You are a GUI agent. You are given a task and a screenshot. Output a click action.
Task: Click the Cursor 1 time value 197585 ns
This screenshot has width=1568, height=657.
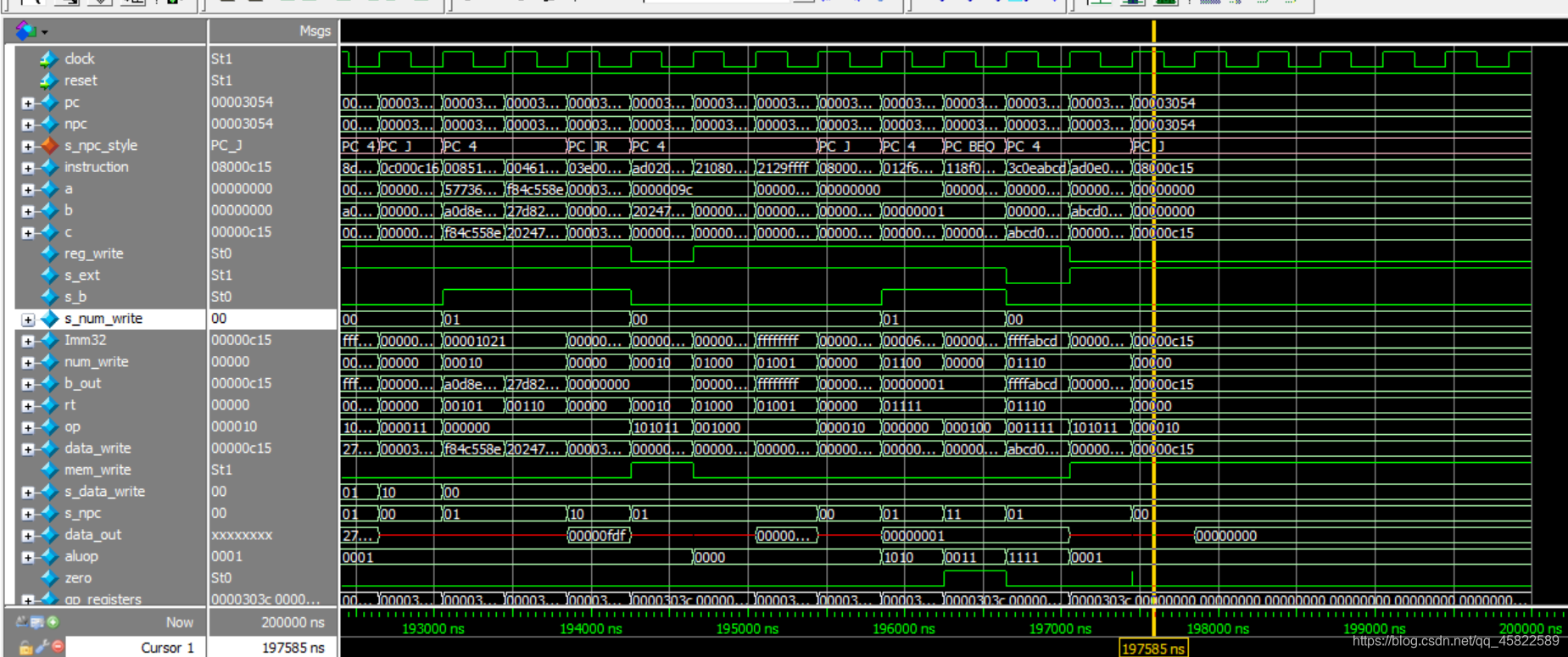pyautogui.click(x=293, y=648)
